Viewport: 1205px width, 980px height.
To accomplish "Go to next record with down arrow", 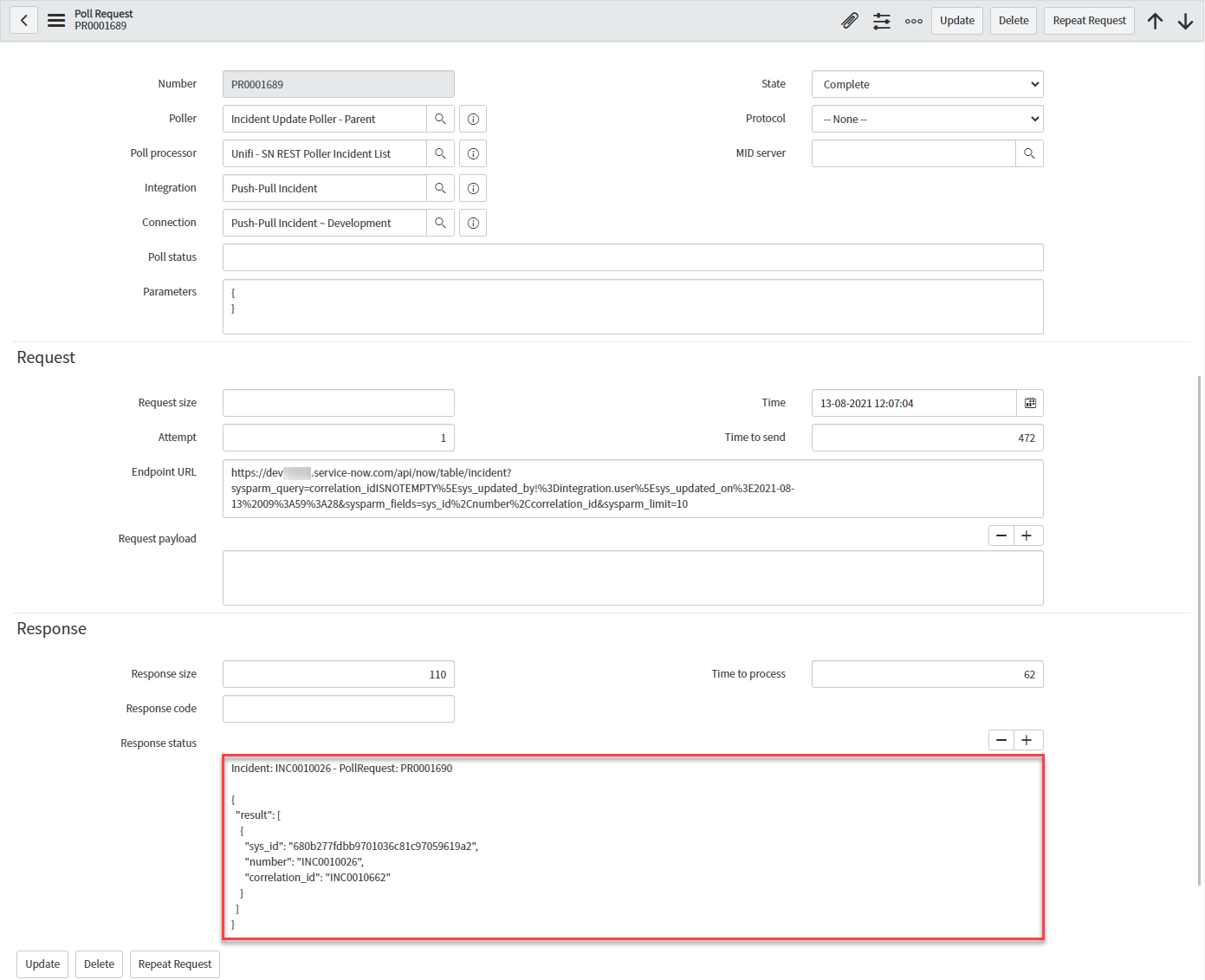I will pos(1185,21).
